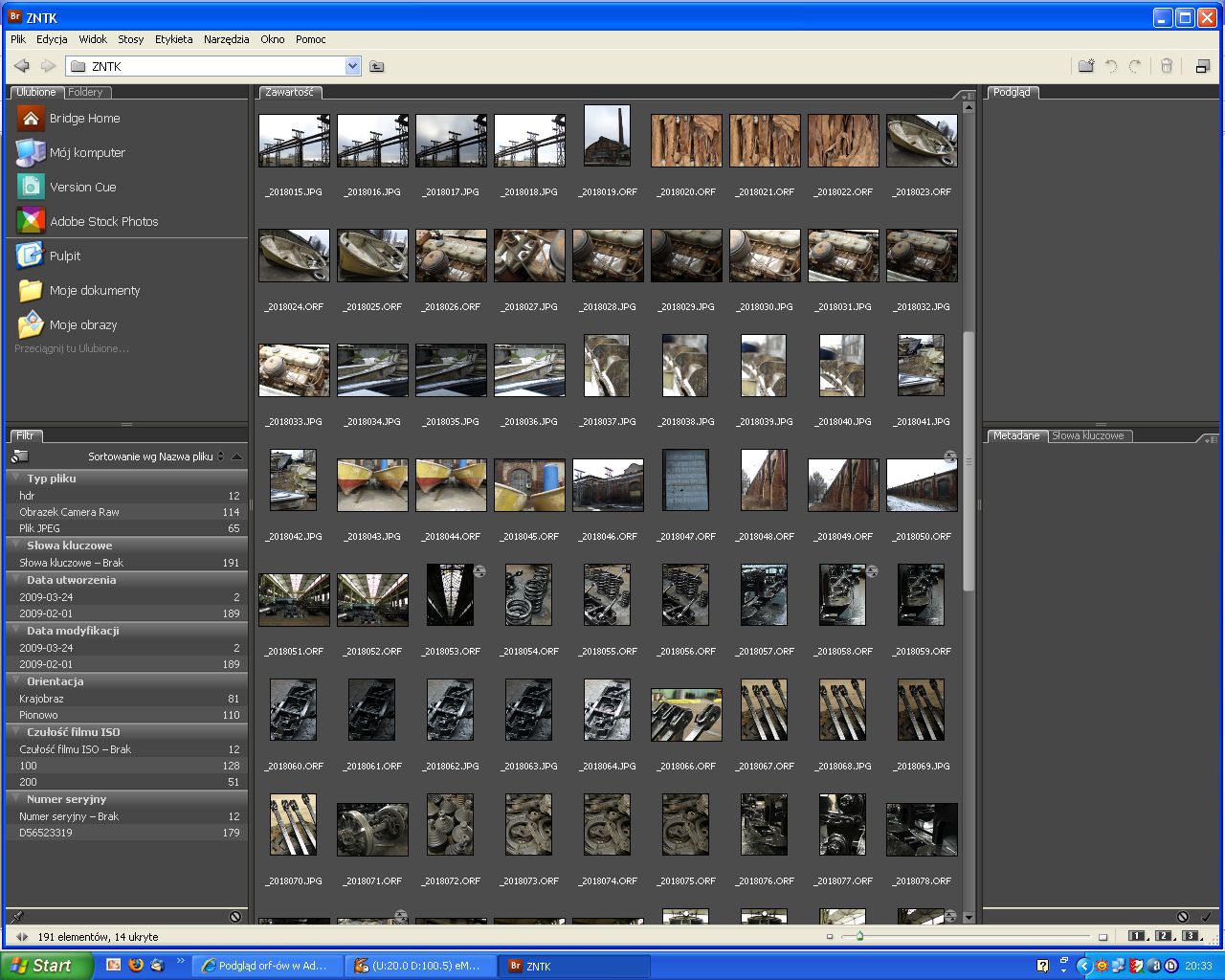Screen dimensions: 1225x980
Task: Open the Narzędzia menu
Action: pyautogui.click(x=226, y=39)
